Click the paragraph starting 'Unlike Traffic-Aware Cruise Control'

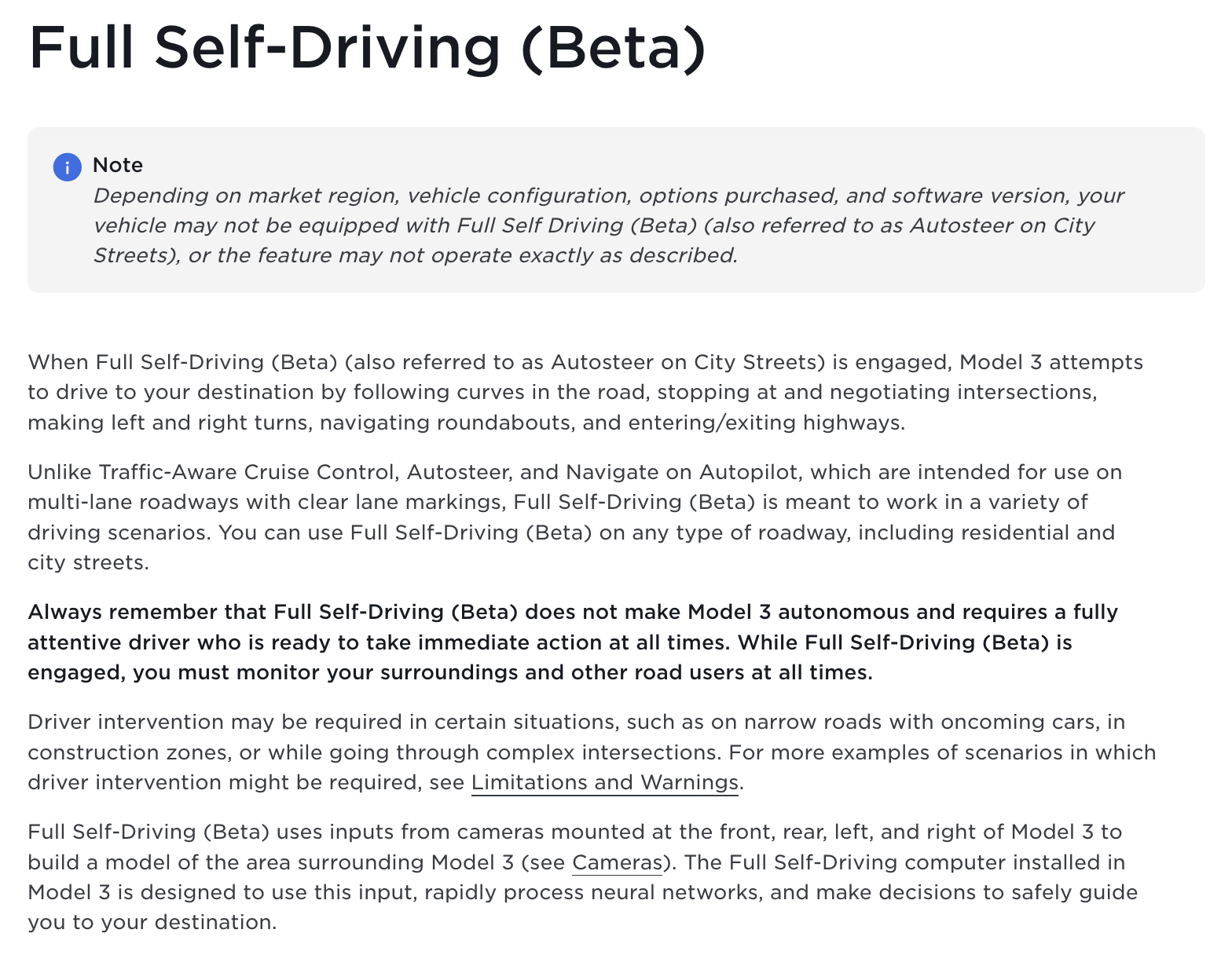point(575,517)
